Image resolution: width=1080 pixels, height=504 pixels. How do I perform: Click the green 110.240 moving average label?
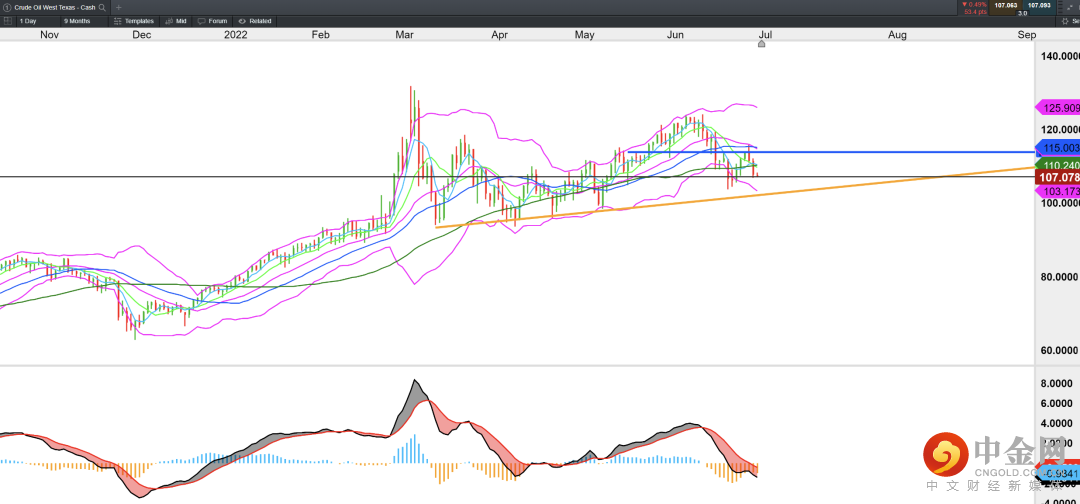tap(1058, 165)
